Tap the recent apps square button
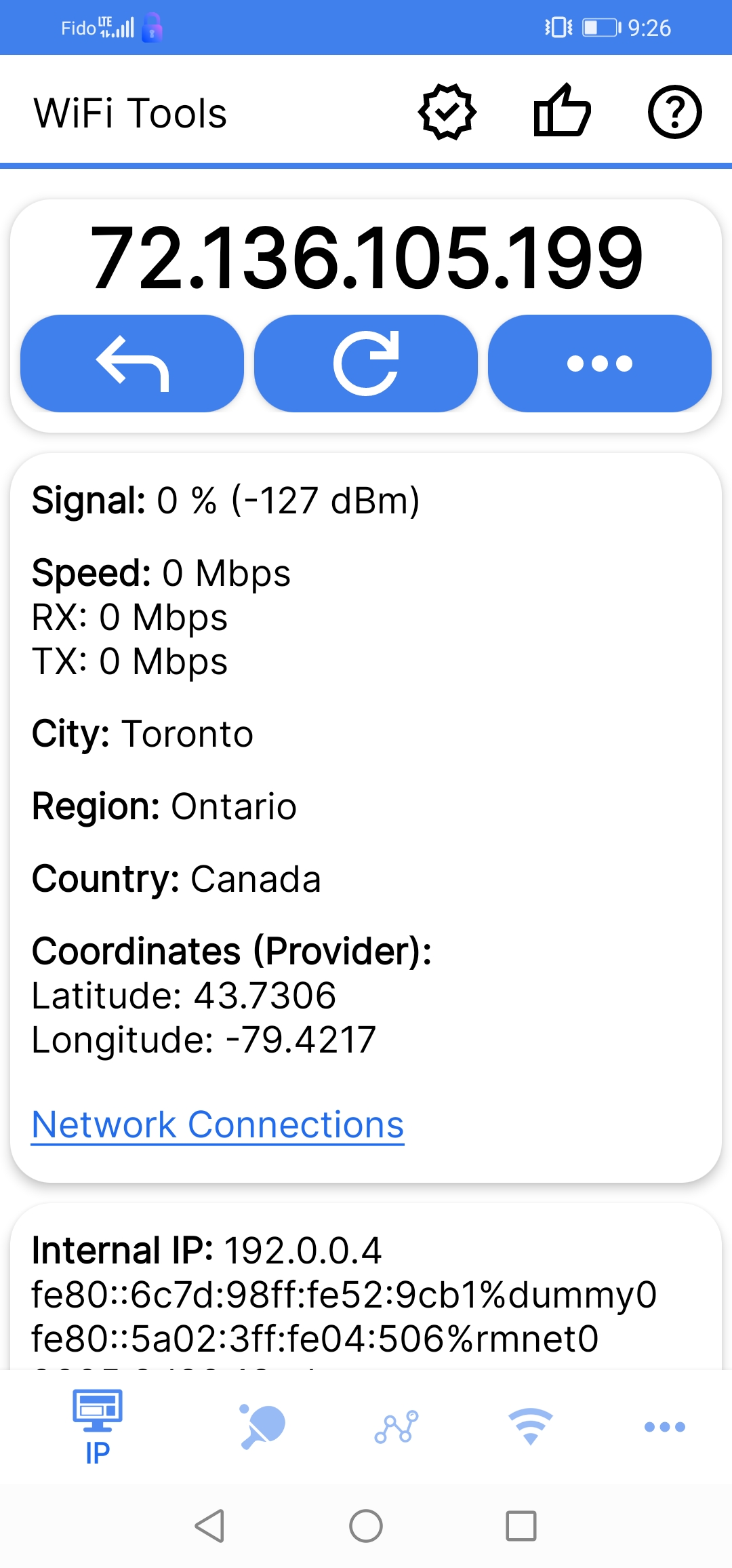This screenshot has width=732, height=1568. pos(521,1526)
